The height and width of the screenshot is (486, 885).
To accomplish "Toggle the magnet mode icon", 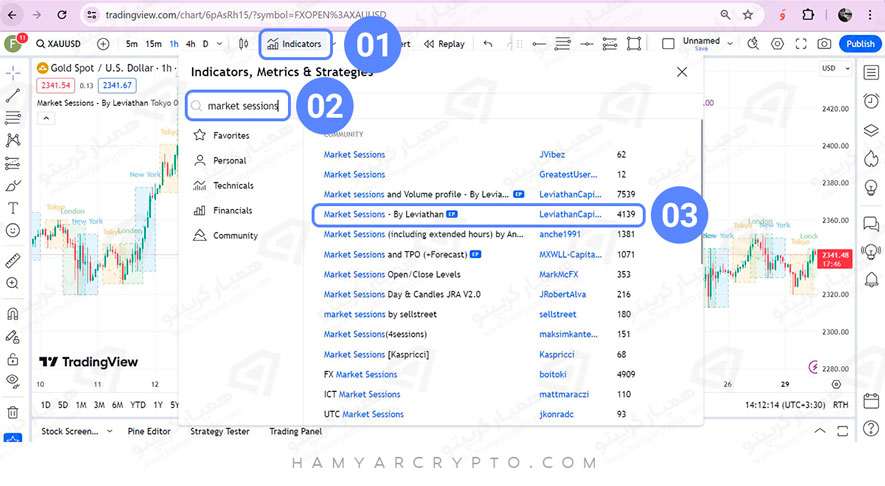I will [x=13, y=312].
